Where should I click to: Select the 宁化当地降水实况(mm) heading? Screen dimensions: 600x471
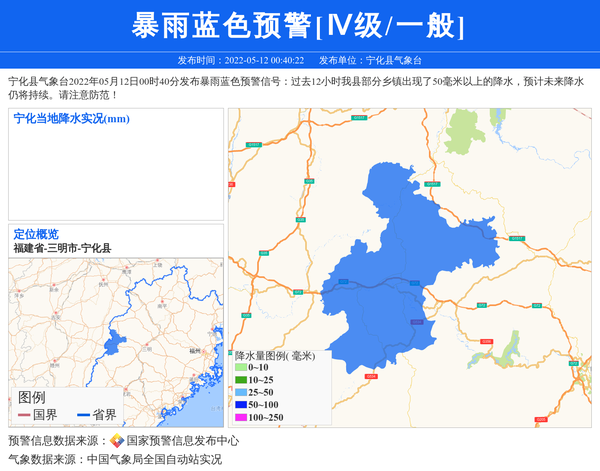pyautogui.click(x=71, y=120)
